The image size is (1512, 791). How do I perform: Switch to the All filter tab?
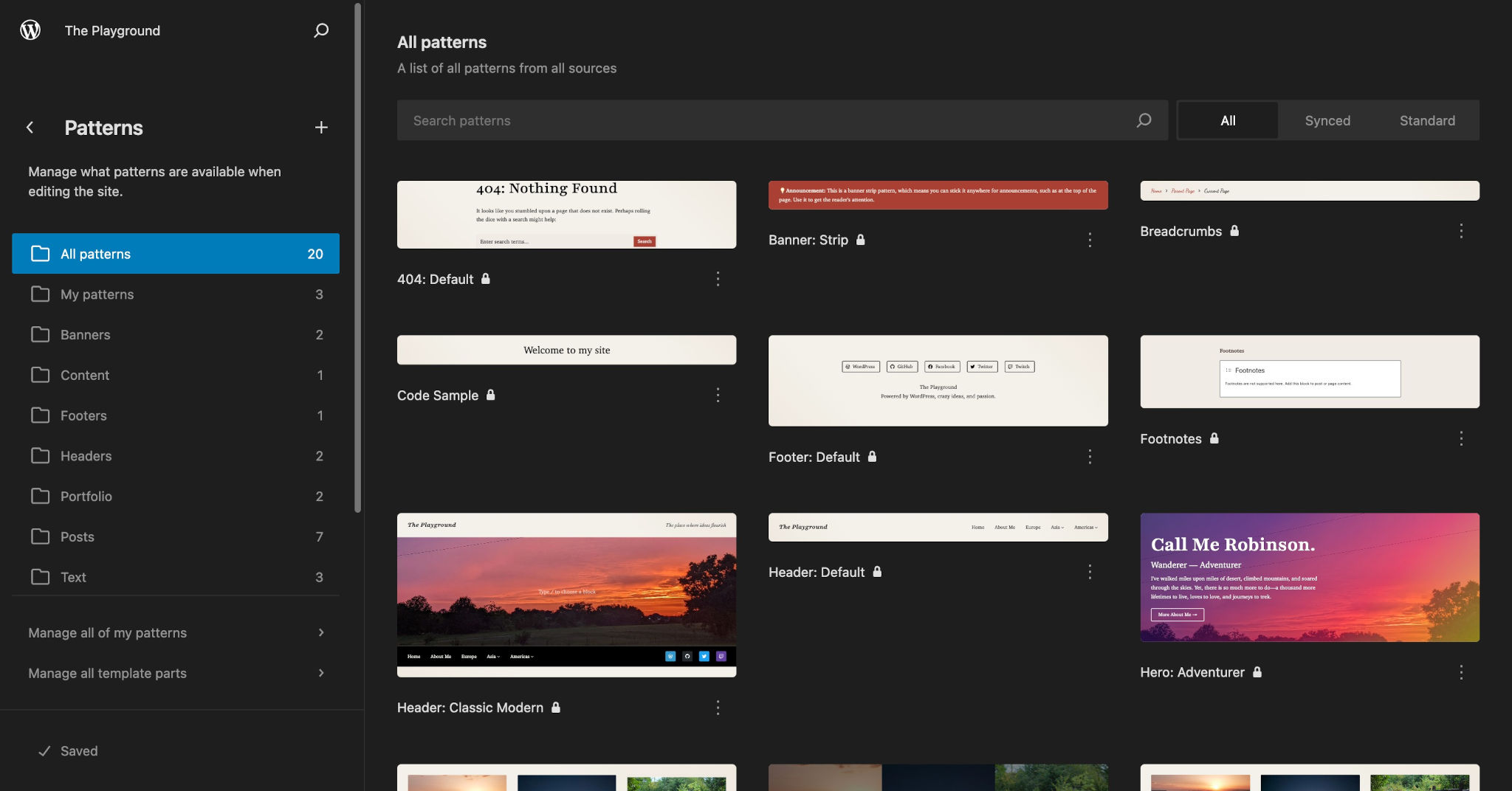pos(1228,120)
